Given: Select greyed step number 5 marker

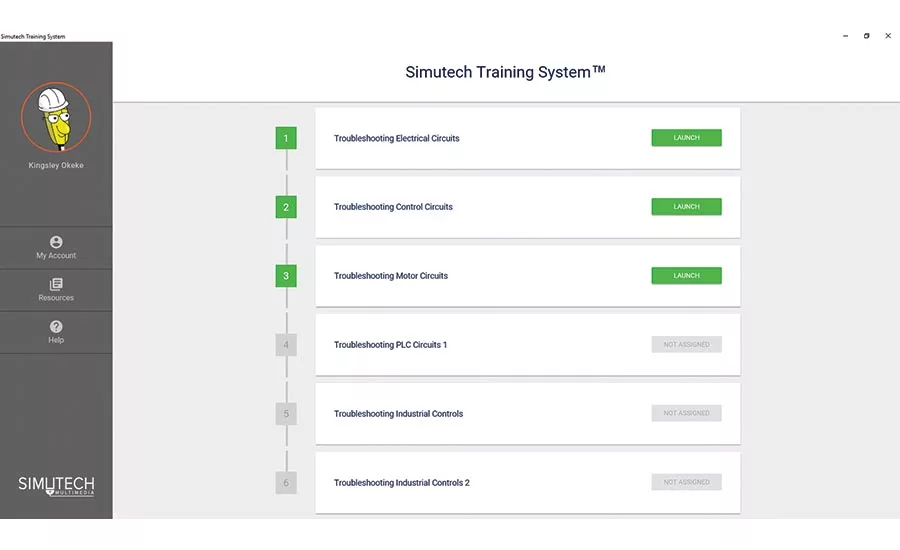Looking at the screenshot, I should [286, 413].
